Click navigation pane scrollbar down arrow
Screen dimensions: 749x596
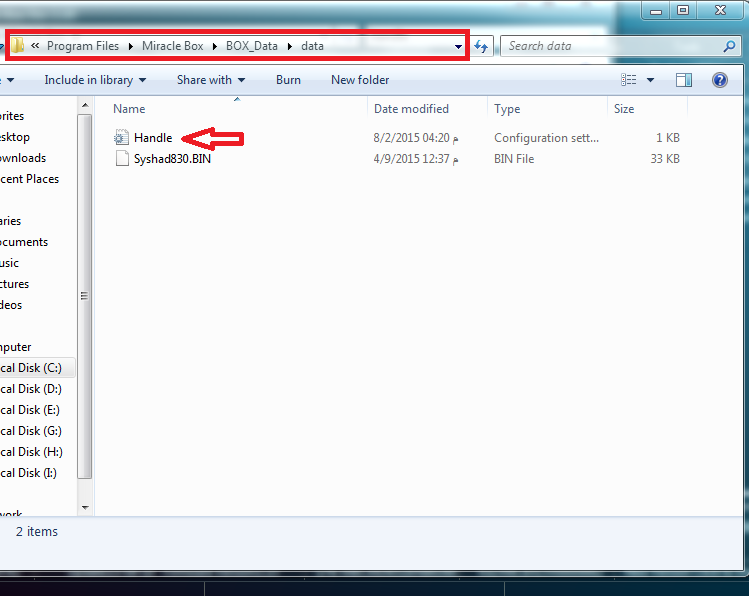[85, 508]
